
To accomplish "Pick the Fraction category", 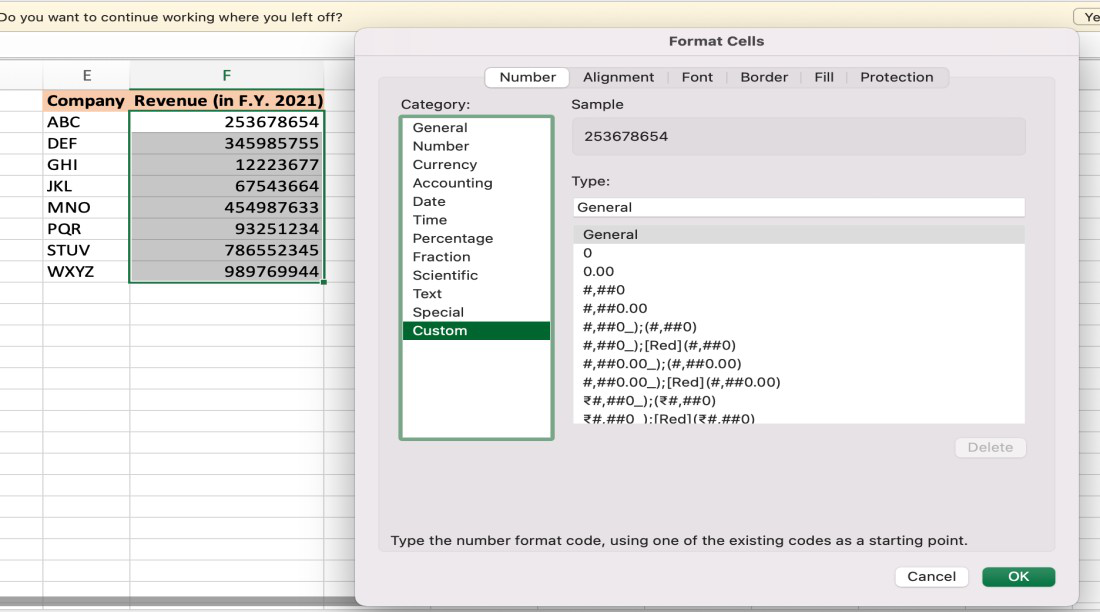I will [476, 257].
